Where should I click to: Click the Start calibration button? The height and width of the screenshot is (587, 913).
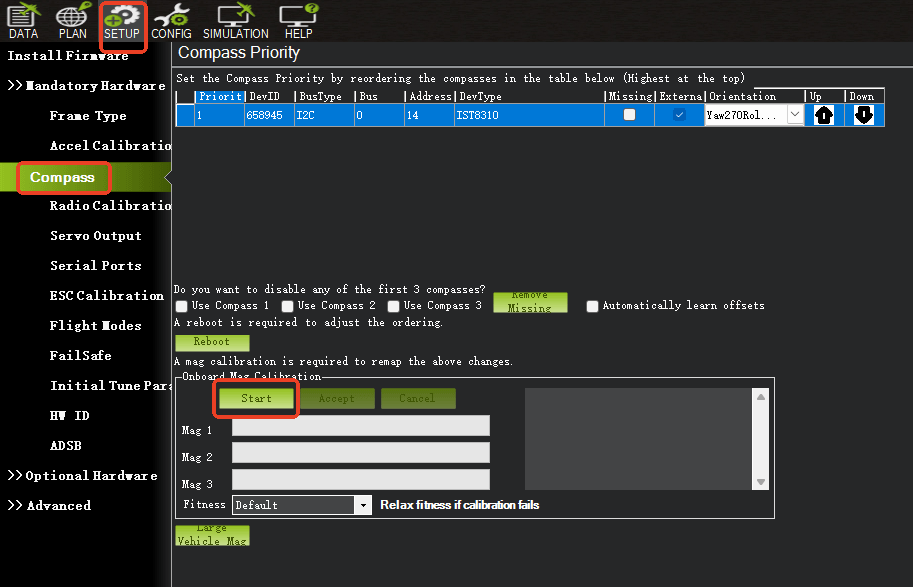(x=257, y=398)
